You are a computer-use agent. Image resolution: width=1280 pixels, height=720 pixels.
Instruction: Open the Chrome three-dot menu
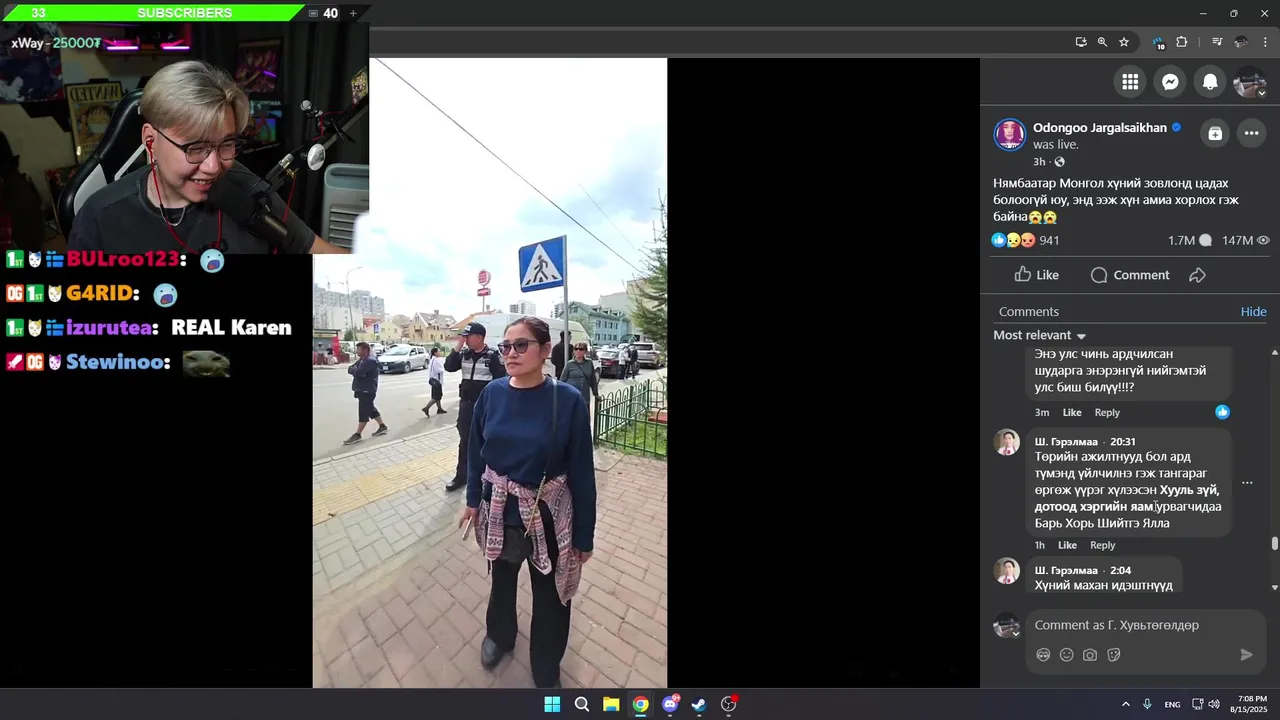(1263, 42)
